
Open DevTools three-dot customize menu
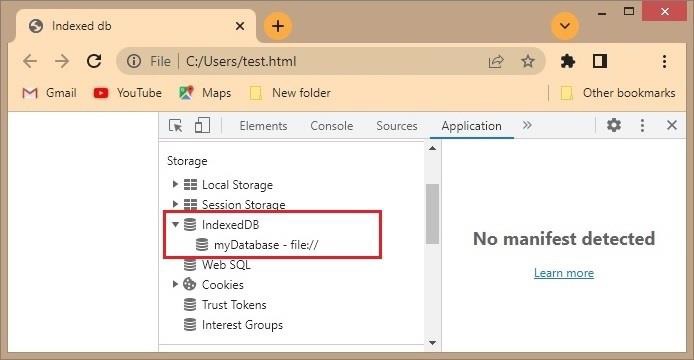point(642,125)
